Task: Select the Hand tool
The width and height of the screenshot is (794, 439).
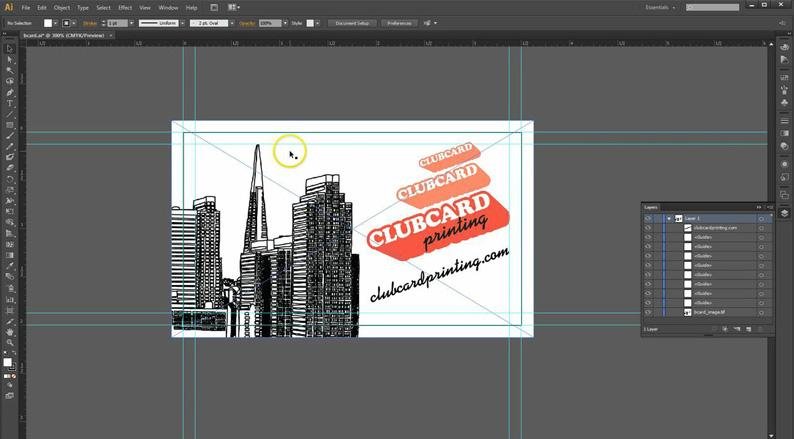Action: point(10,332)
